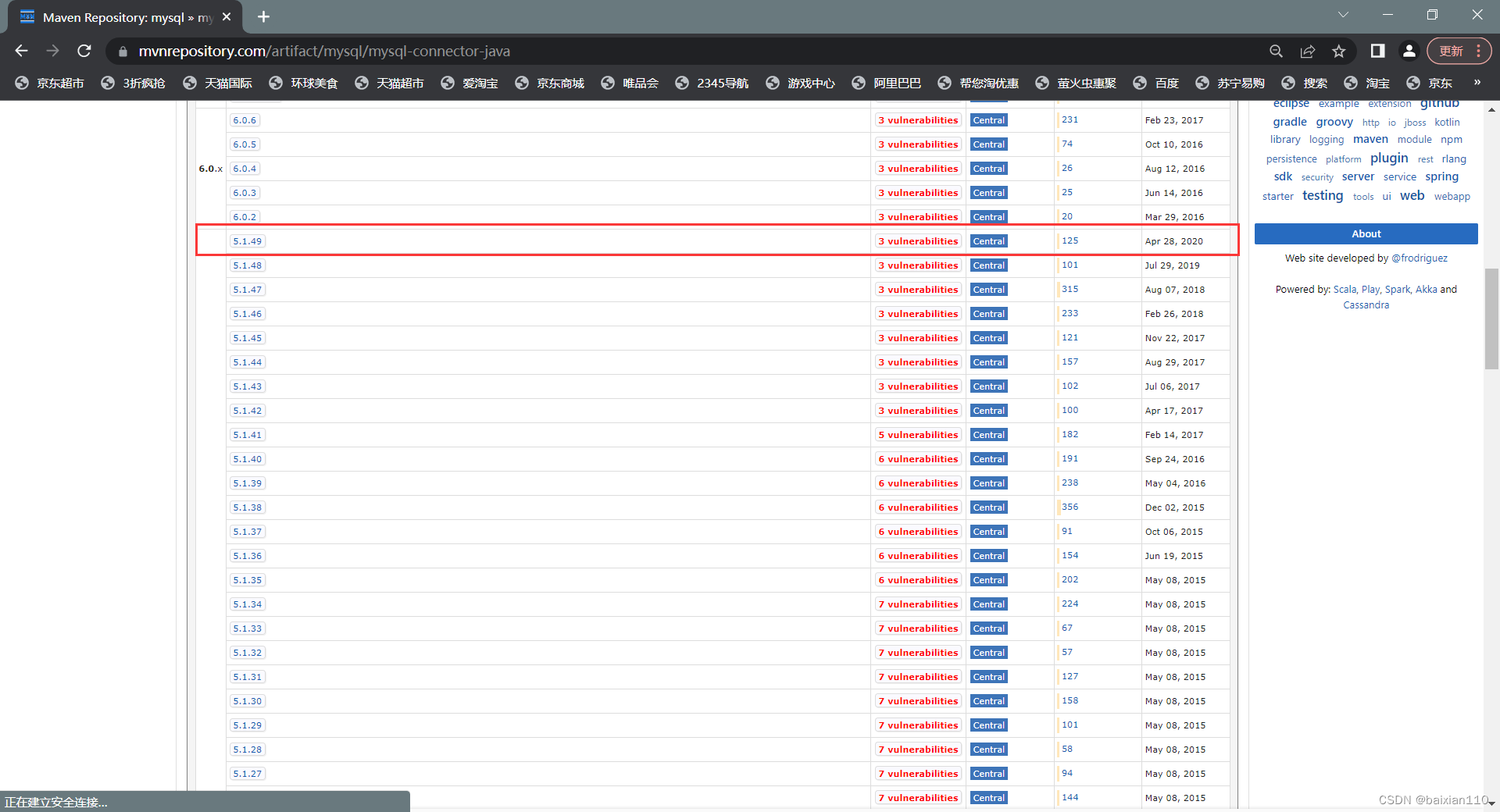Open the tab search chevron
The width and height of the screenshot is (1500, 812).
1343,15
